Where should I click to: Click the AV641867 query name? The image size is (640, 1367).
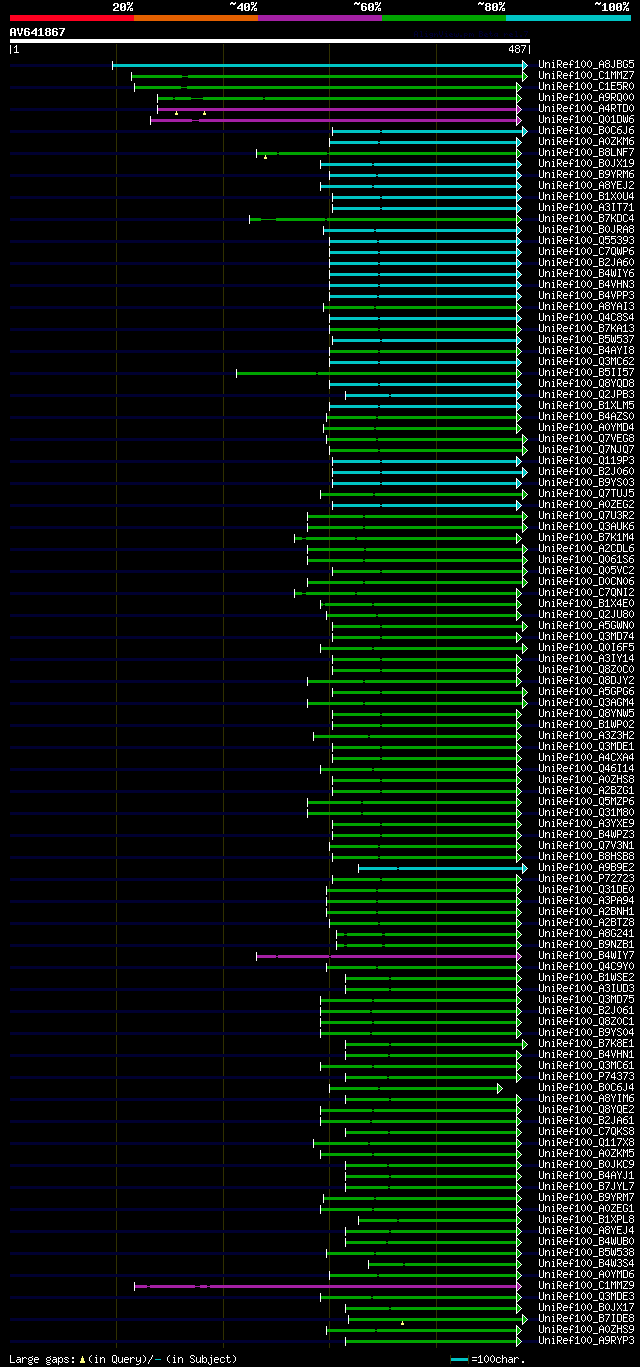[38, 32]
